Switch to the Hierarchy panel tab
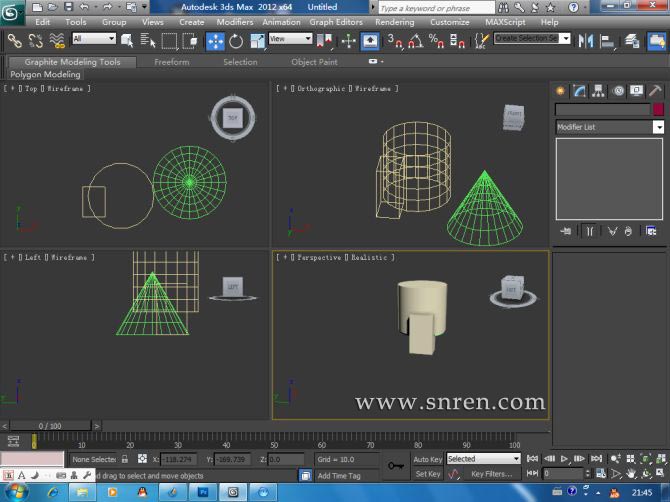The width and height of the screenshot is (670, 502). click(598, 90)
